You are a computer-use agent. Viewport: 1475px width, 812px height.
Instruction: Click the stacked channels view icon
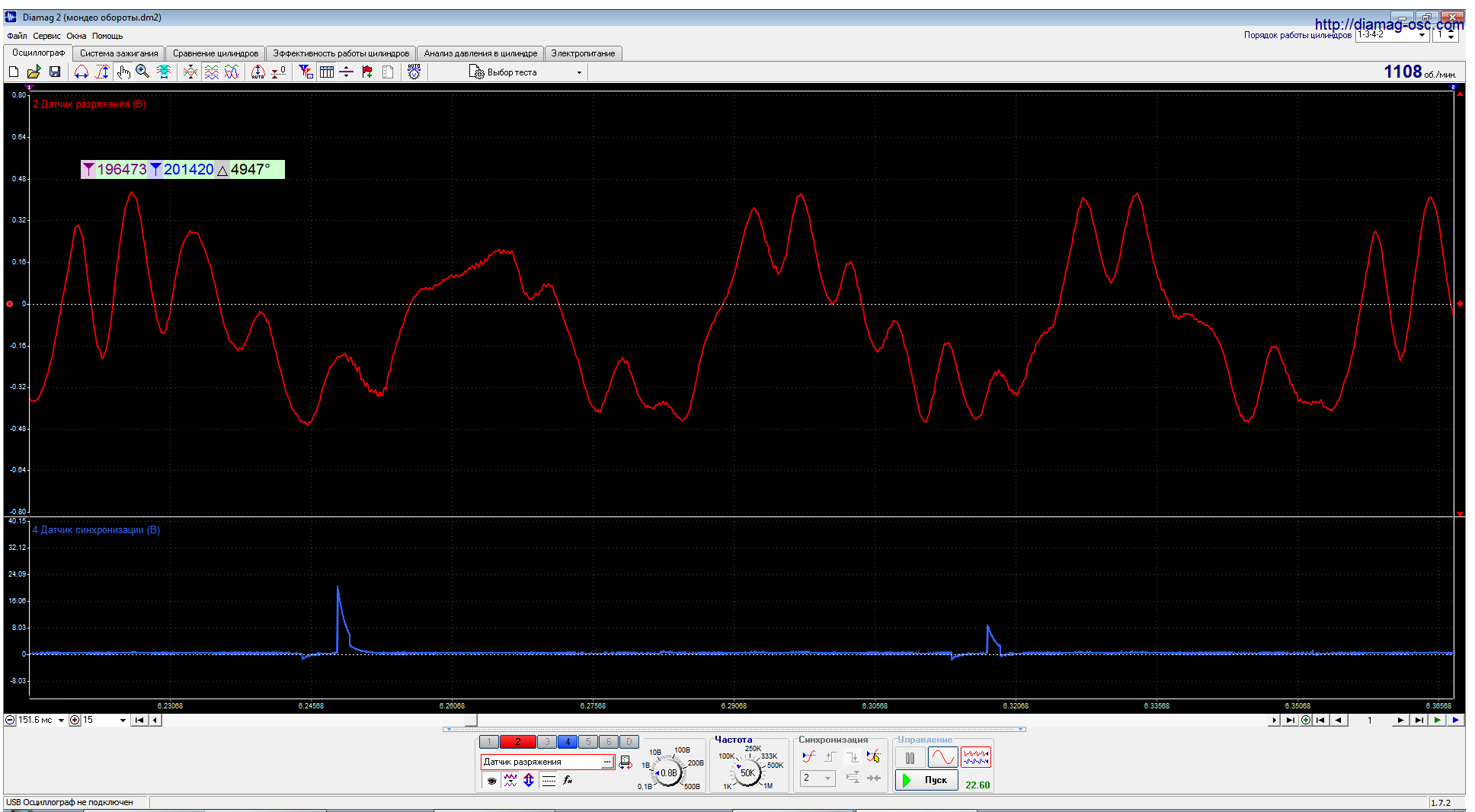(212, 72)
